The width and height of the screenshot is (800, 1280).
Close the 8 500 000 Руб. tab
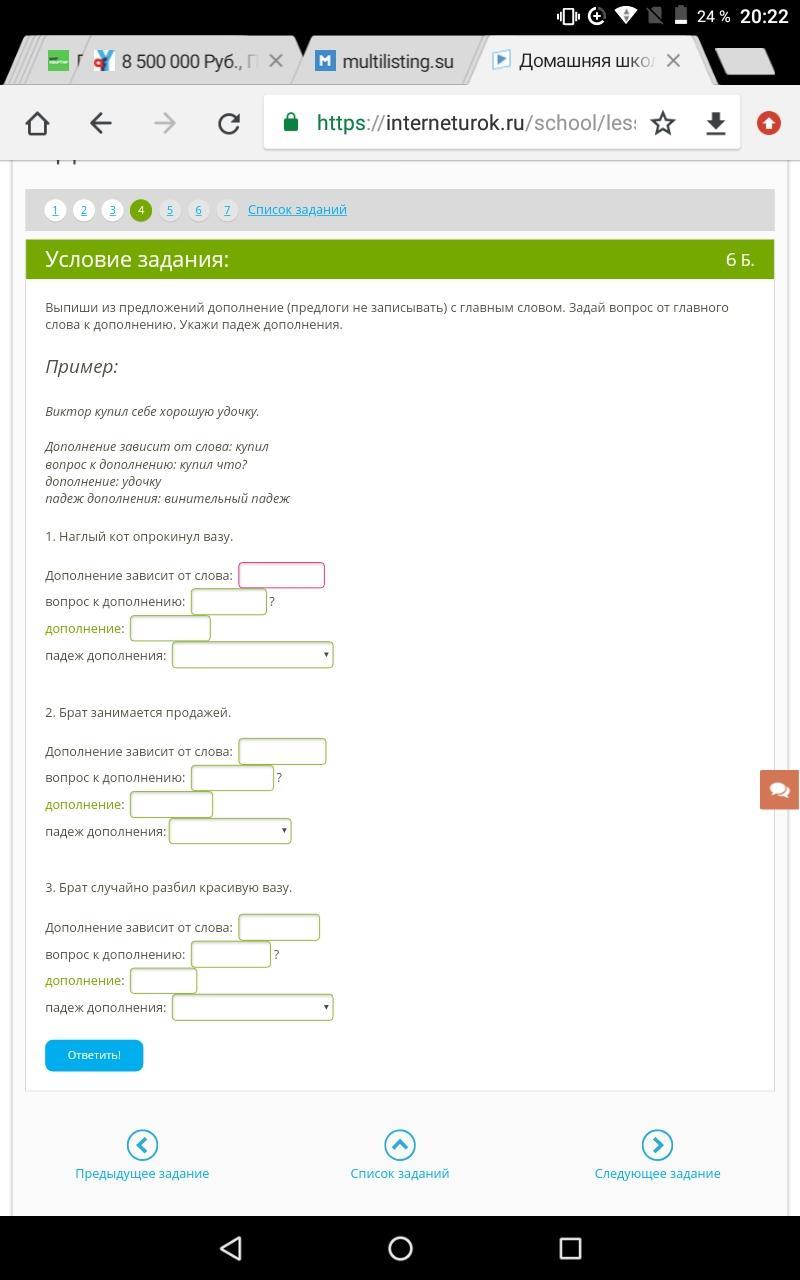coord(276,61)
